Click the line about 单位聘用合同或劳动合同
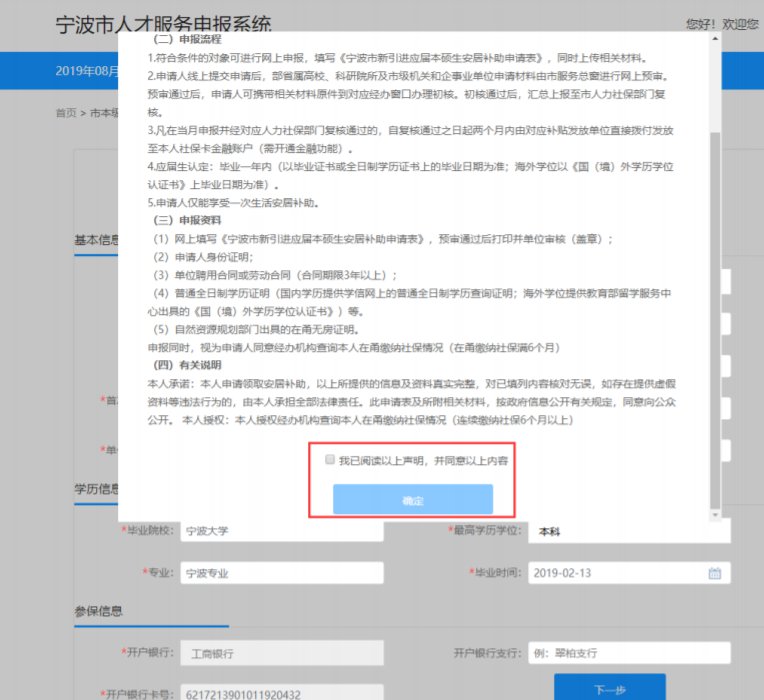764x700 pixels. (275, 275)
